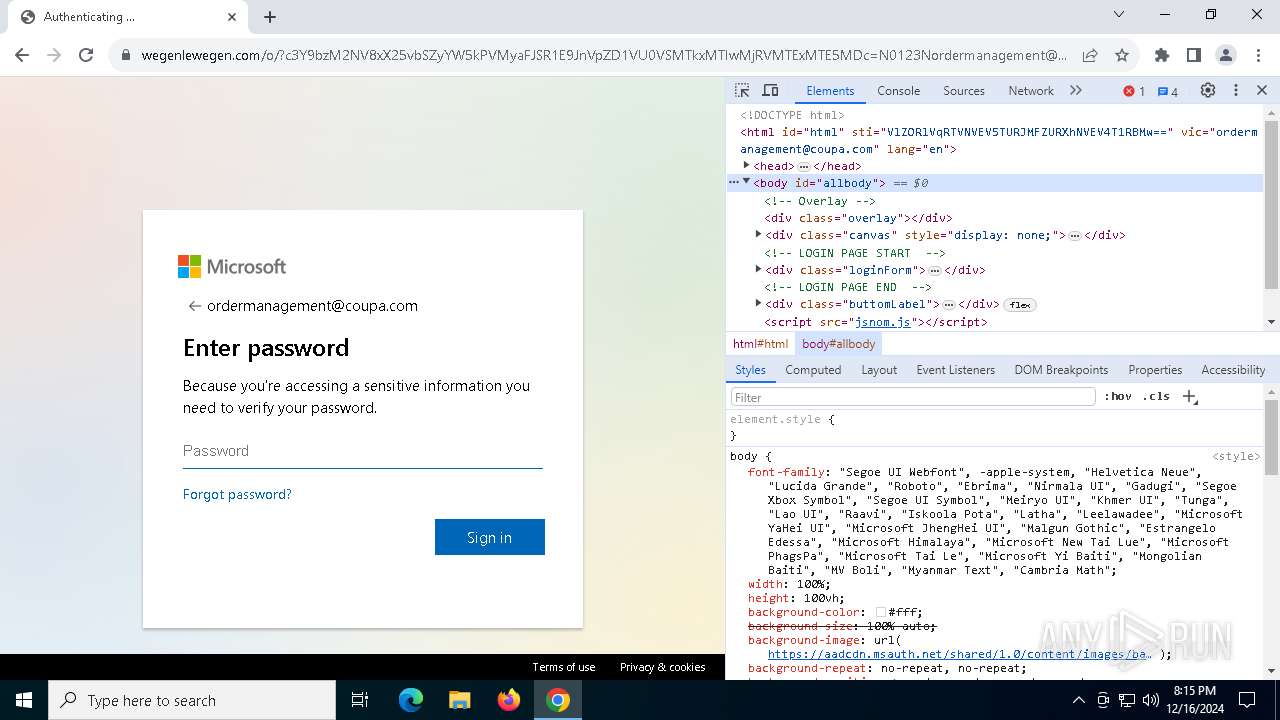
Task: Open the Styles tab
Action: coord(750,370)
